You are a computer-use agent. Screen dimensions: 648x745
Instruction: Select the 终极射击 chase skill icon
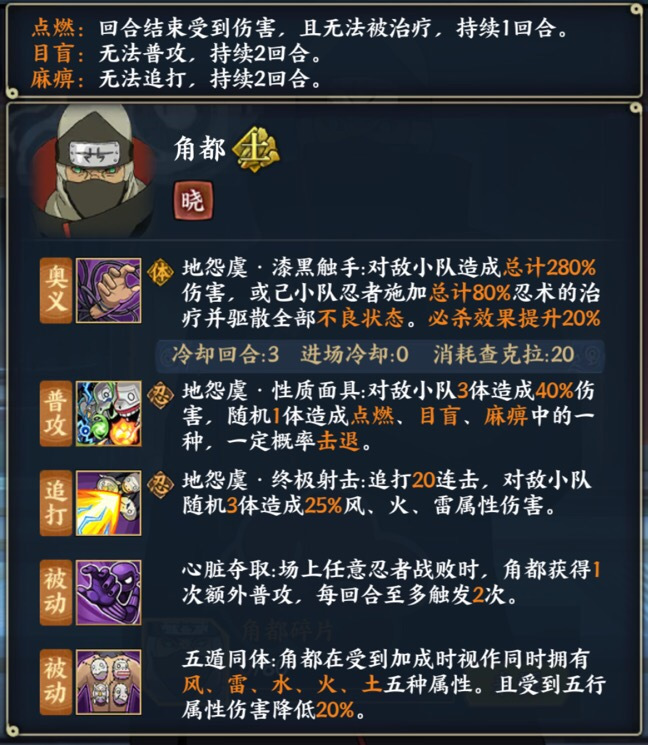click(x=108, y=503)
